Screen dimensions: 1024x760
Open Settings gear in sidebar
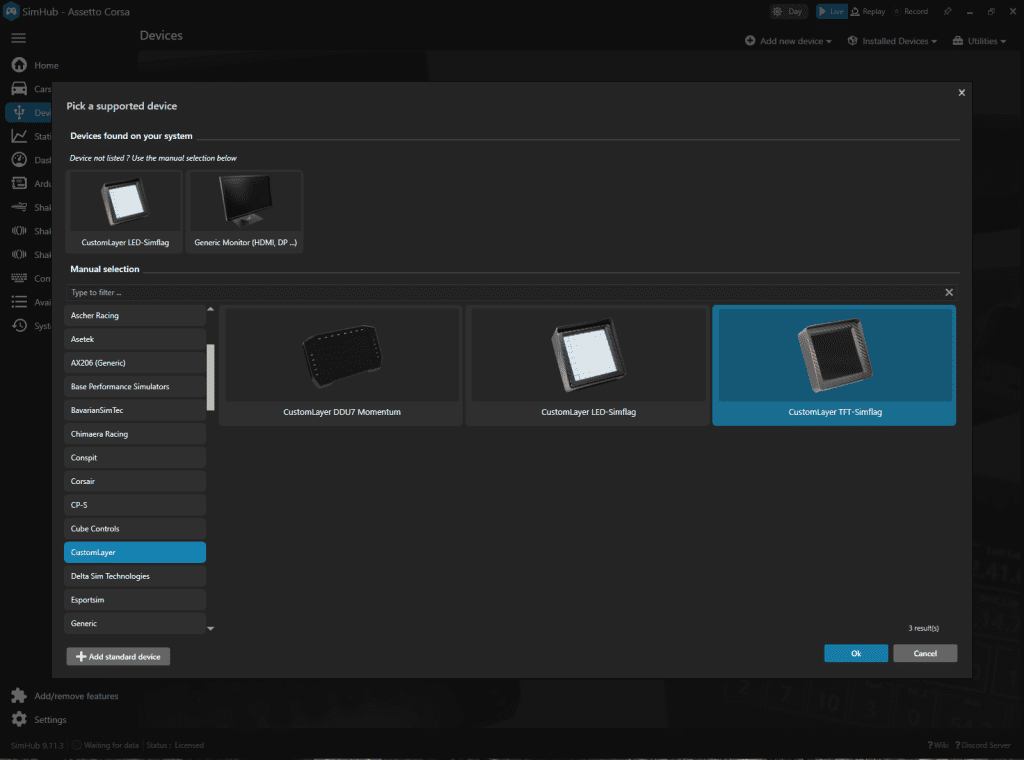(19, 719)
